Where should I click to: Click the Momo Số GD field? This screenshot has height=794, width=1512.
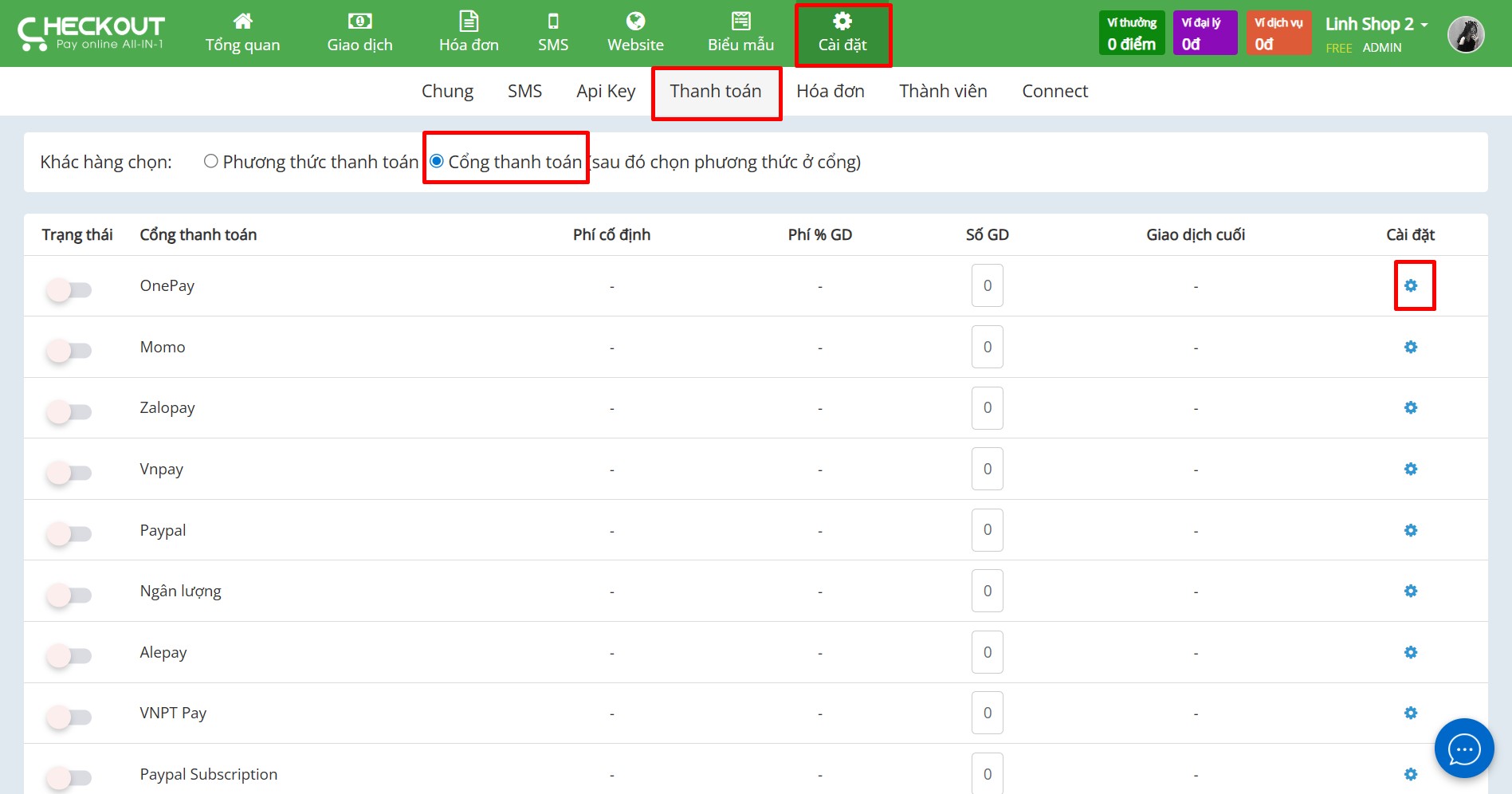(x=987, y=347)
